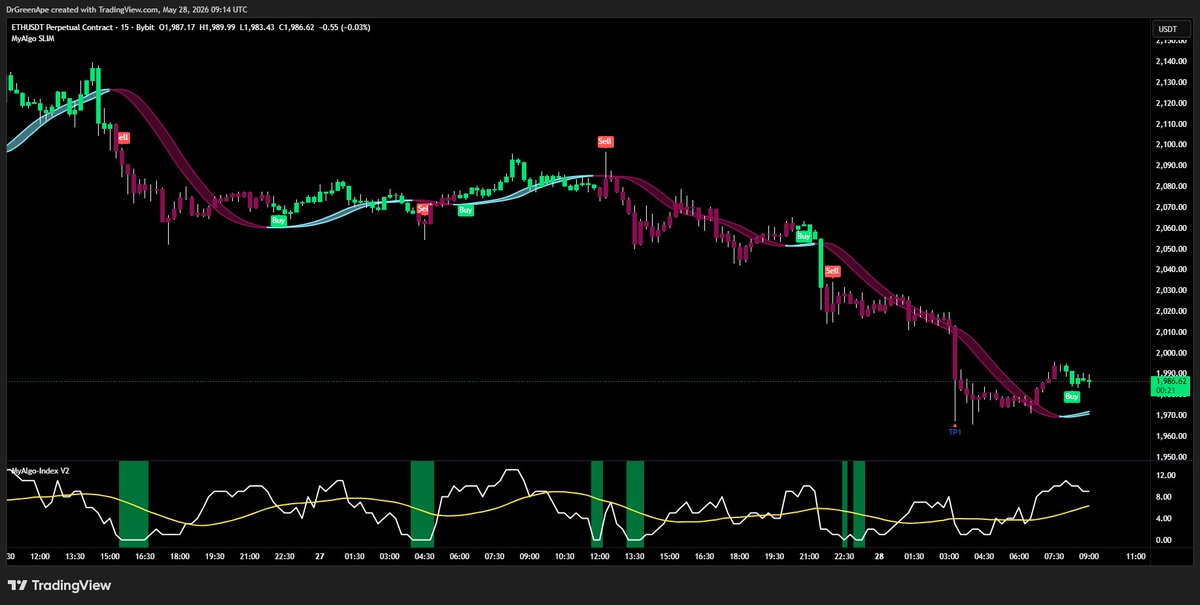This screenshot has width=1200, height=605.
Task: Click the USDT currency button on price scale
Action: point(1168,30)
